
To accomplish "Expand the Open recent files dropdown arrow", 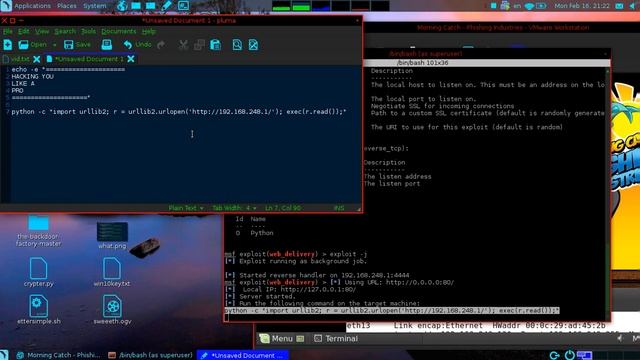I will 54,45.
